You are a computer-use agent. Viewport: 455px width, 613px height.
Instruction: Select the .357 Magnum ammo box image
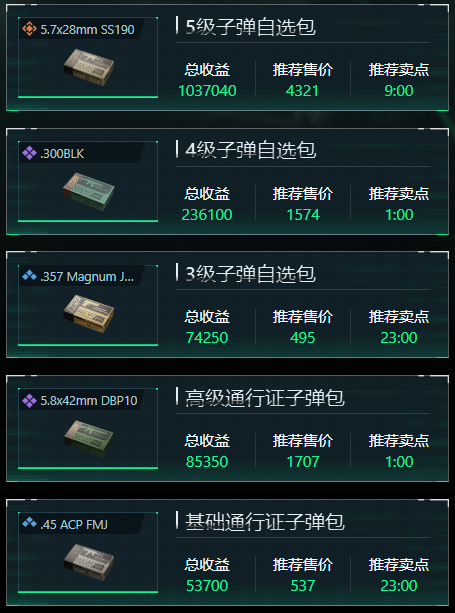tap(89, 314)
